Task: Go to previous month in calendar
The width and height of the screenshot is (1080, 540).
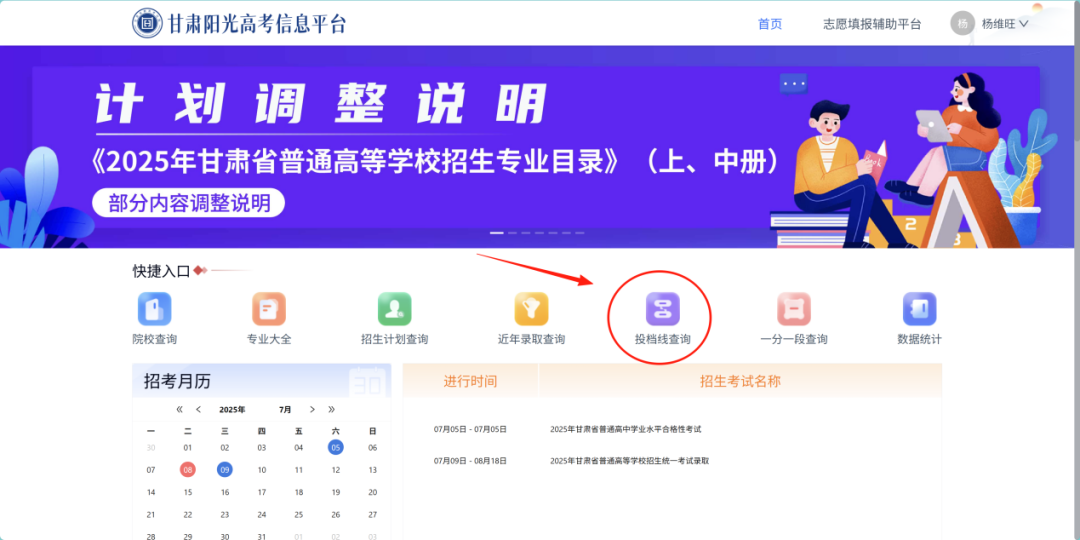Action: click(x=199, y=410)
